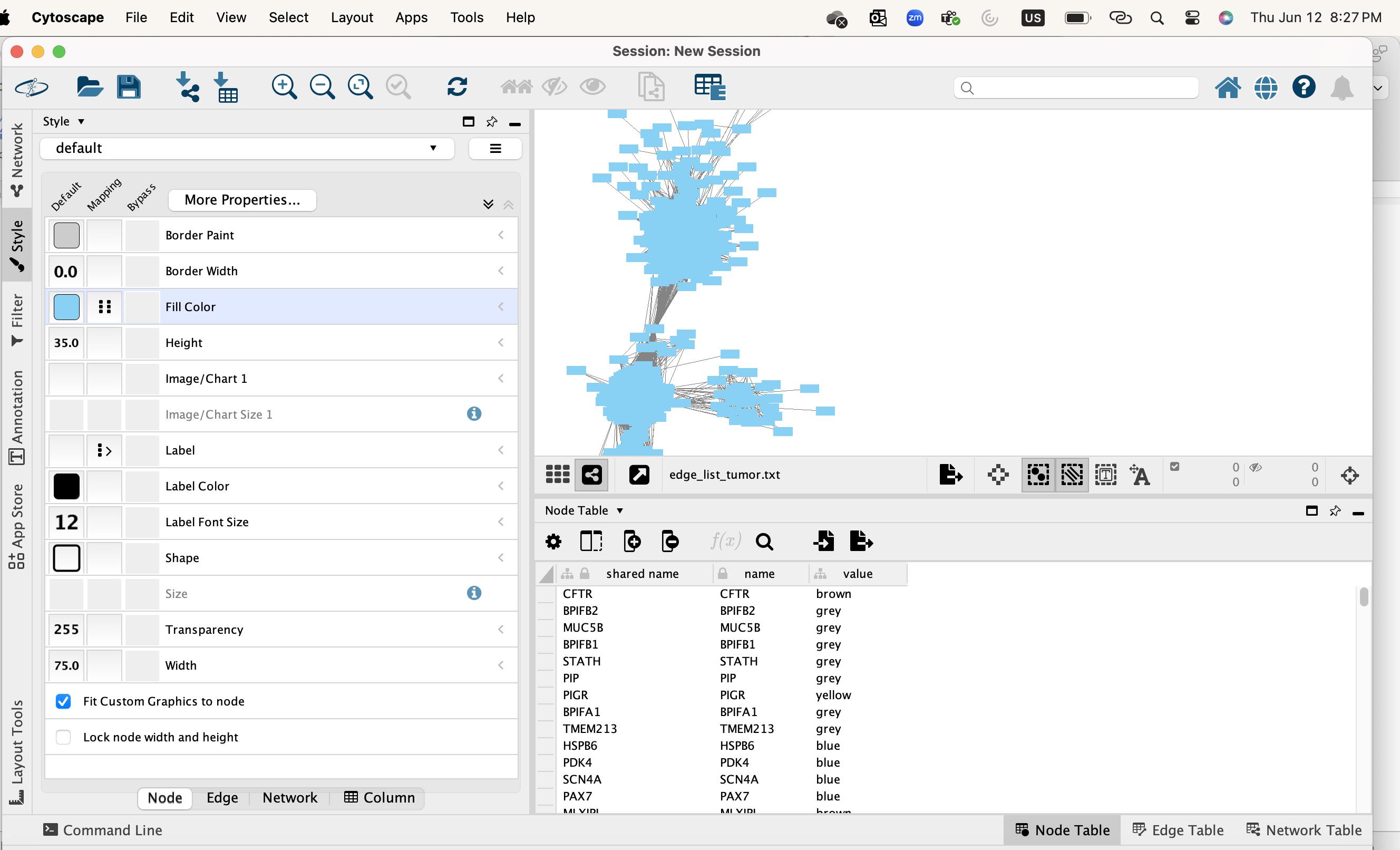Open the Layout menu
The image size is (1400, 850).
[352, 17]
